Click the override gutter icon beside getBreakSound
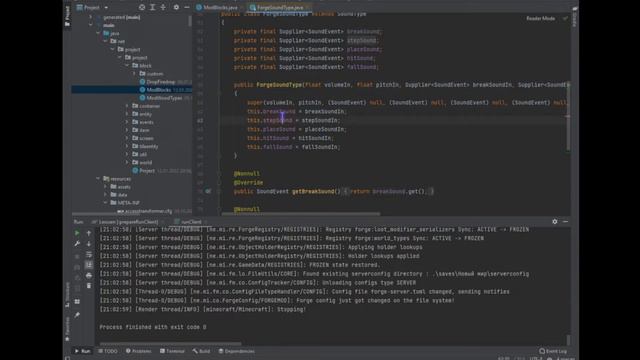The width and height of the screenshot is (640, 360). pyautogui.click(x=208, y=191)
